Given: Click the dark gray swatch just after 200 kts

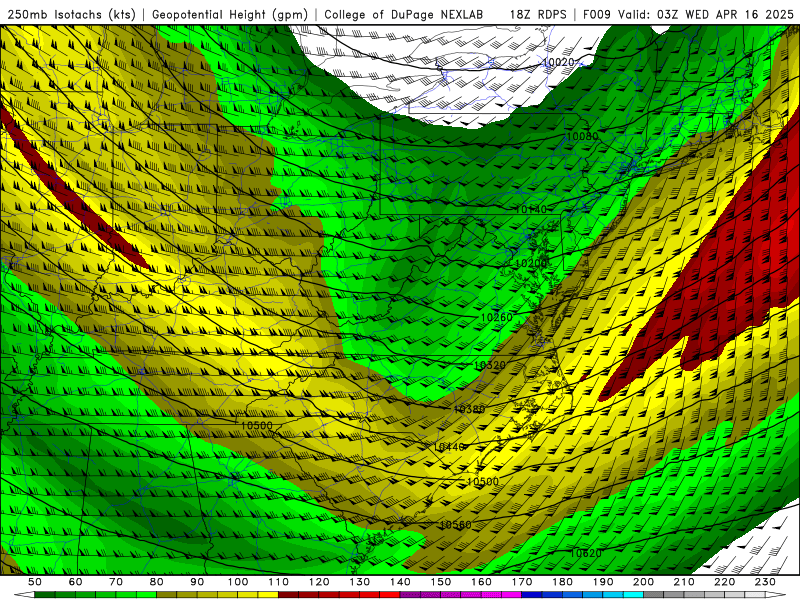Looking at the screenshot, I should tap(654, 595).
